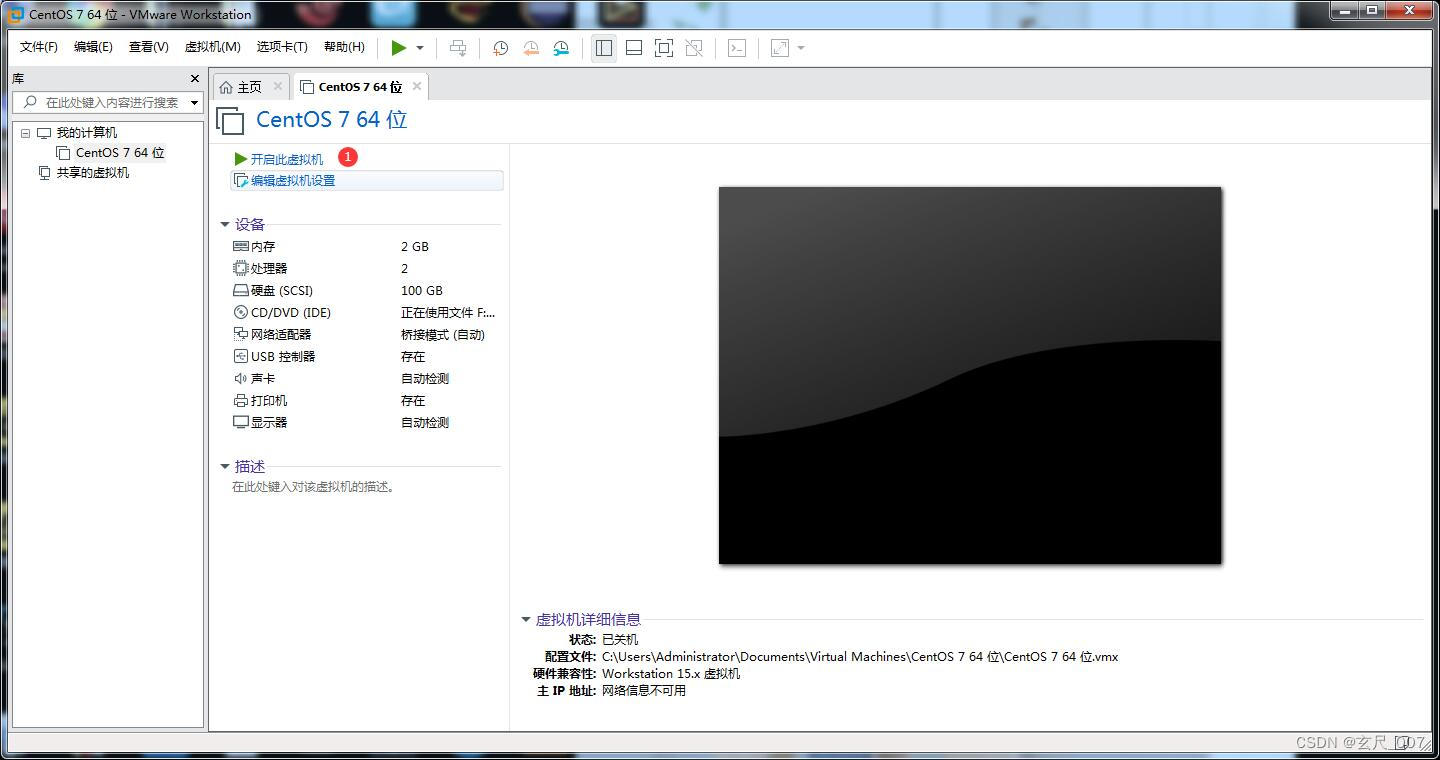This screenshot has height=760, width=1440.
Task: Close the 主页 tab
Action: (278, 87)
